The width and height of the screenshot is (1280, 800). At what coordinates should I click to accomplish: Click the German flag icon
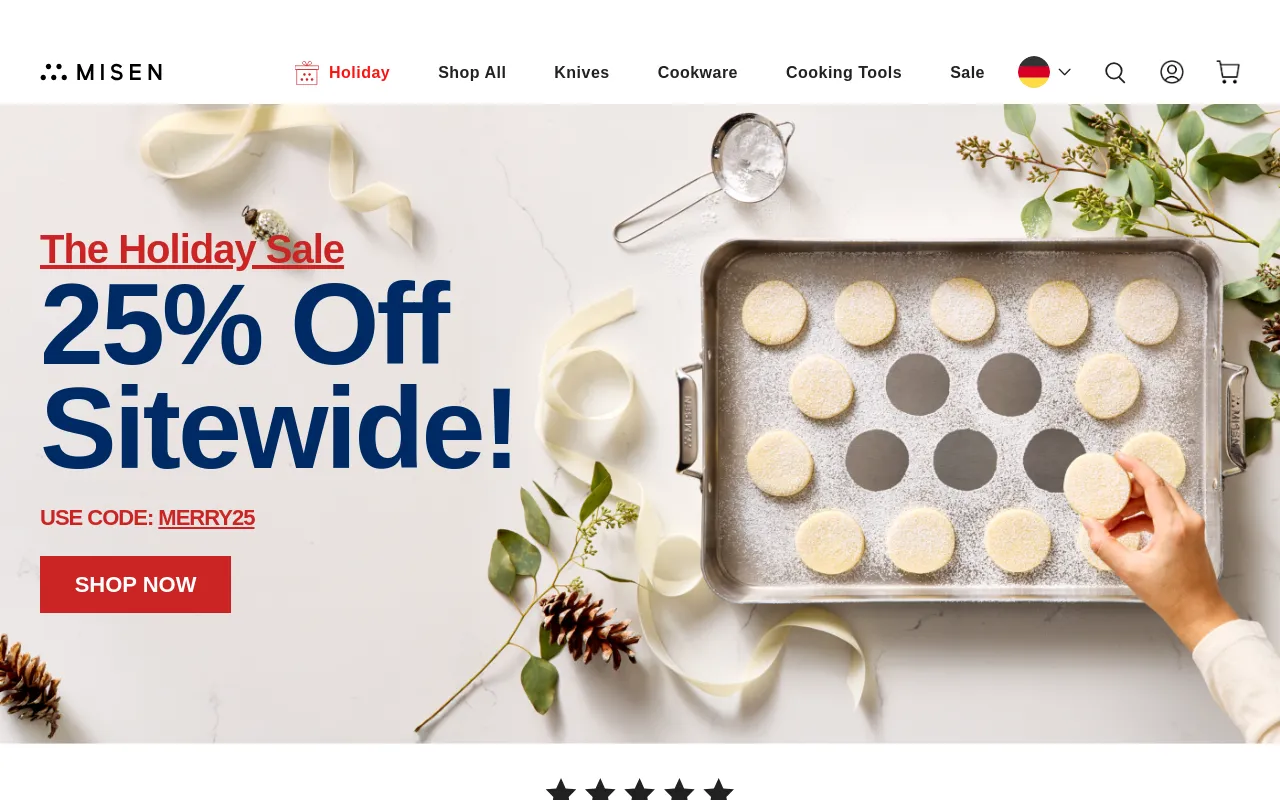(x=1034, y=72)
